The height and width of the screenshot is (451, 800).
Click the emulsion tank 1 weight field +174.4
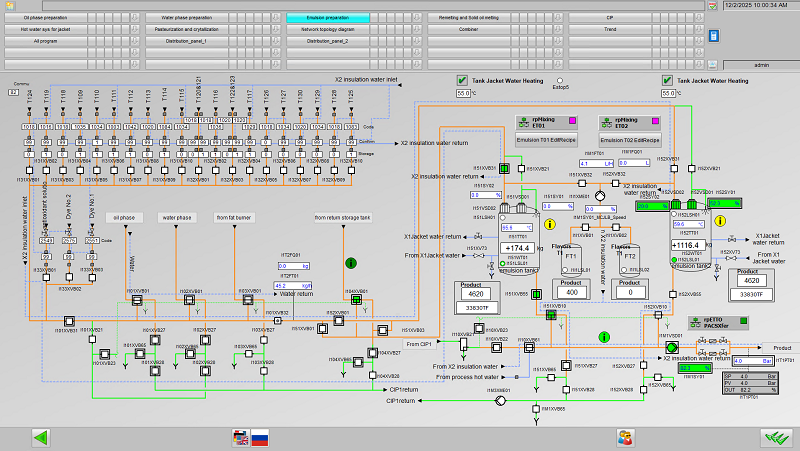pos(520,246)
